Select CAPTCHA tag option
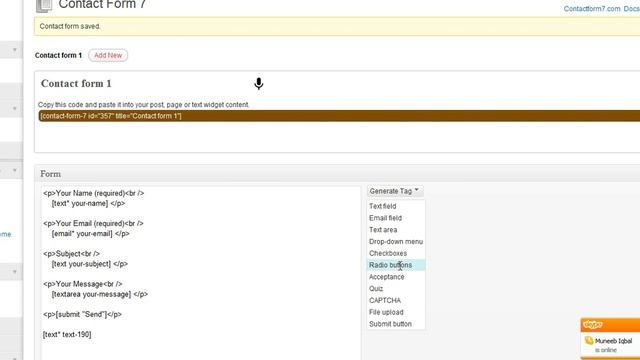Screen dimensions: 640x360 (x=385, y=300)
